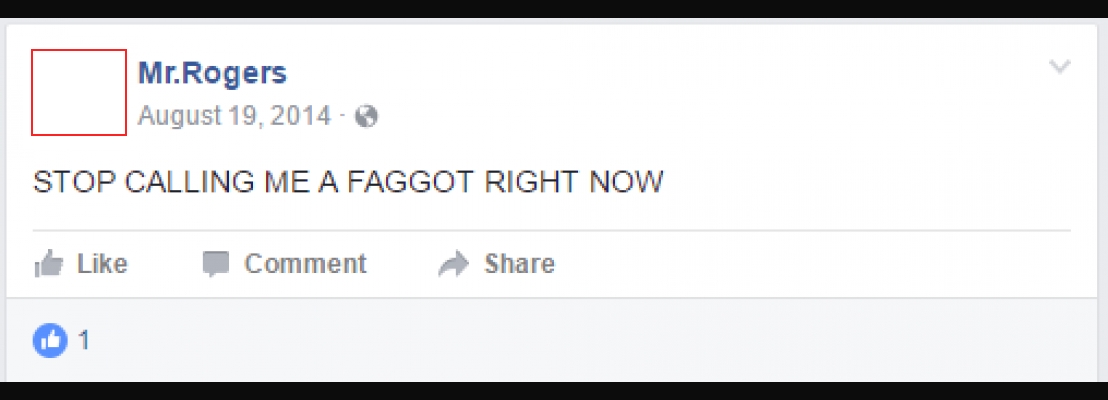Click the black bar above the post
Screen dimensions: 1108x400
(554, 8)
